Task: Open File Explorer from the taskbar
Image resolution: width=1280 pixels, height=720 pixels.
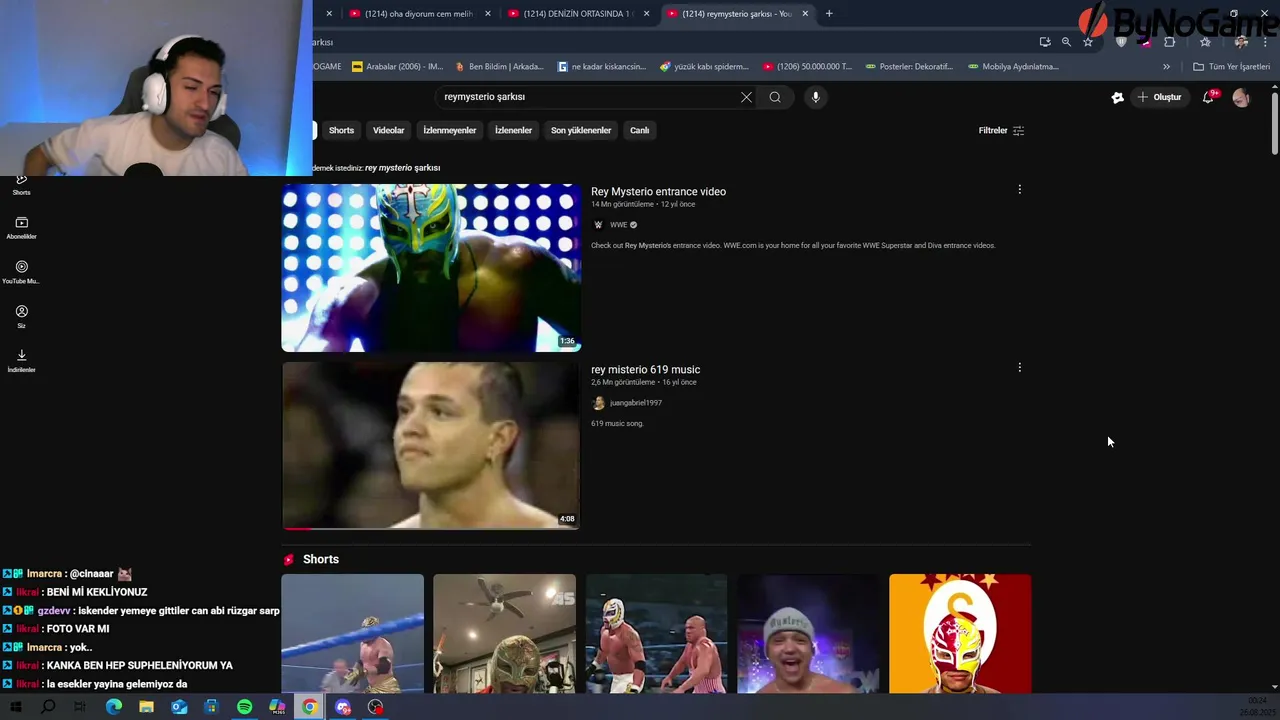Action: (x=146, y=707)
